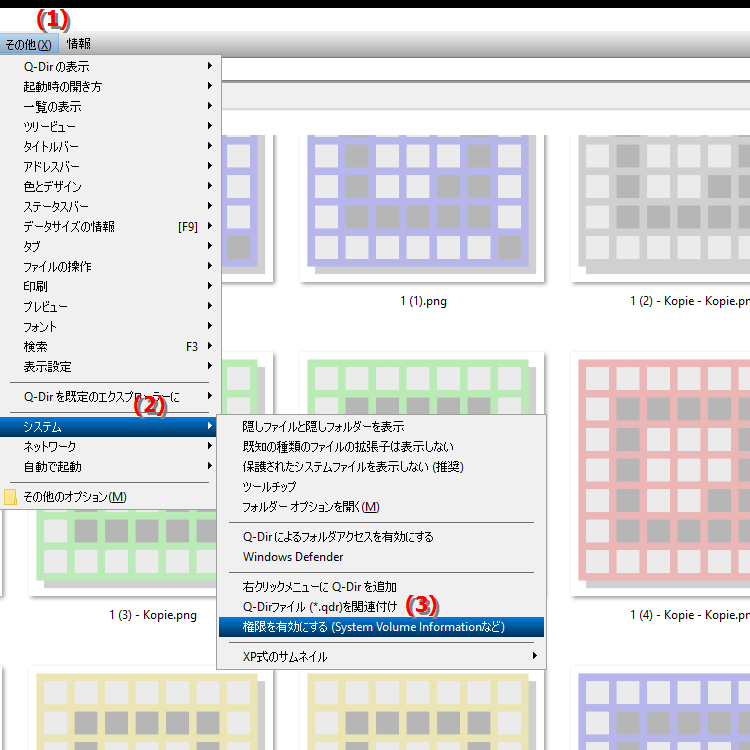Screen dimensions: 750x750
Task: Open the 表示設定 submenu
Action: 110,367
